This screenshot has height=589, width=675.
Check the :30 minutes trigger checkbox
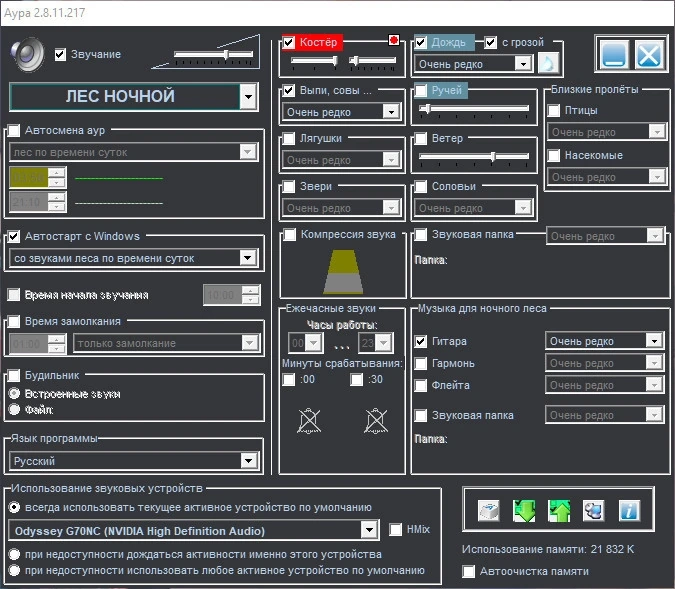pyautogui.click(x=356, y=380)
